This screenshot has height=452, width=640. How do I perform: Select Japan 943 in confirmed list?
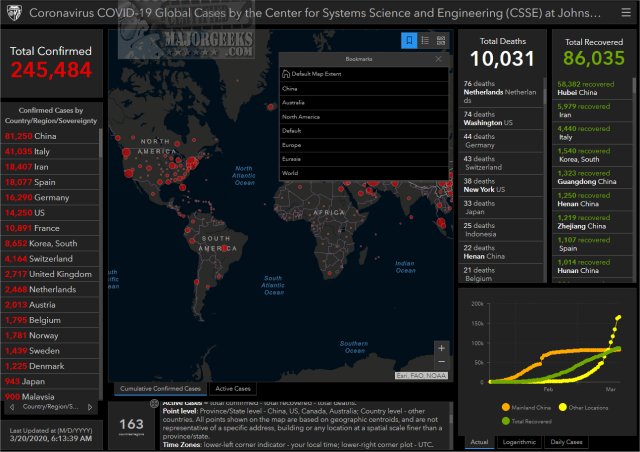tap(50, 381)
